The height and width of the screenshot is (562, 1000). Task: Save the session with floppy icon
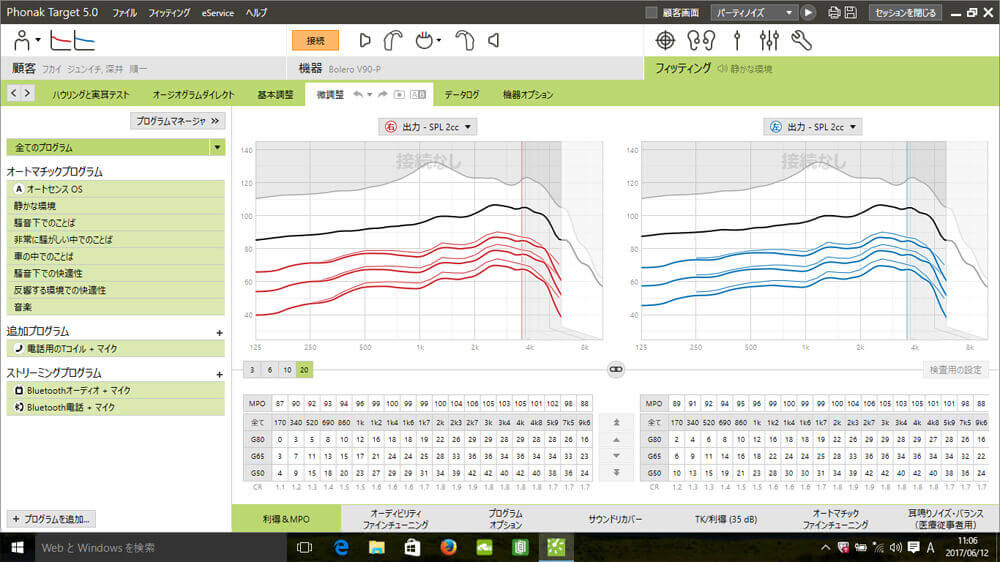coord(851,12)
